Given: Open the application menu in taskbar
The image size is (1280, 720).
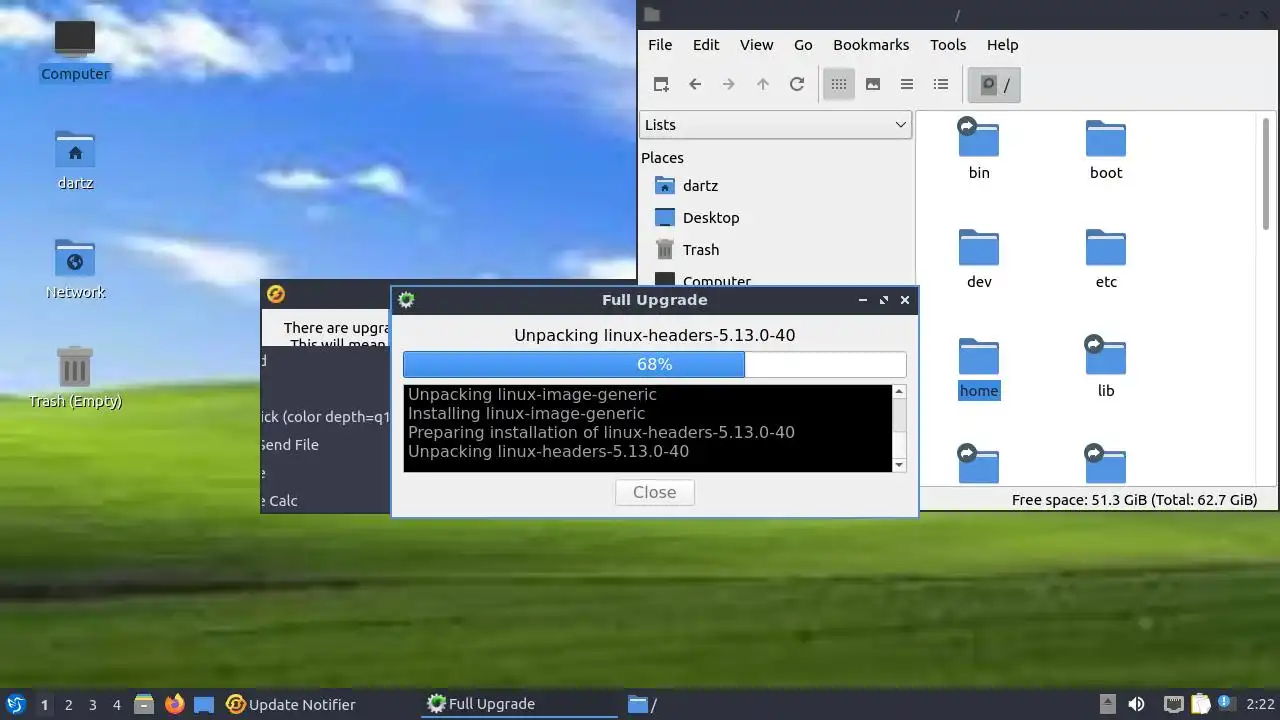Looking at the screenshot, I should (16, 704).
